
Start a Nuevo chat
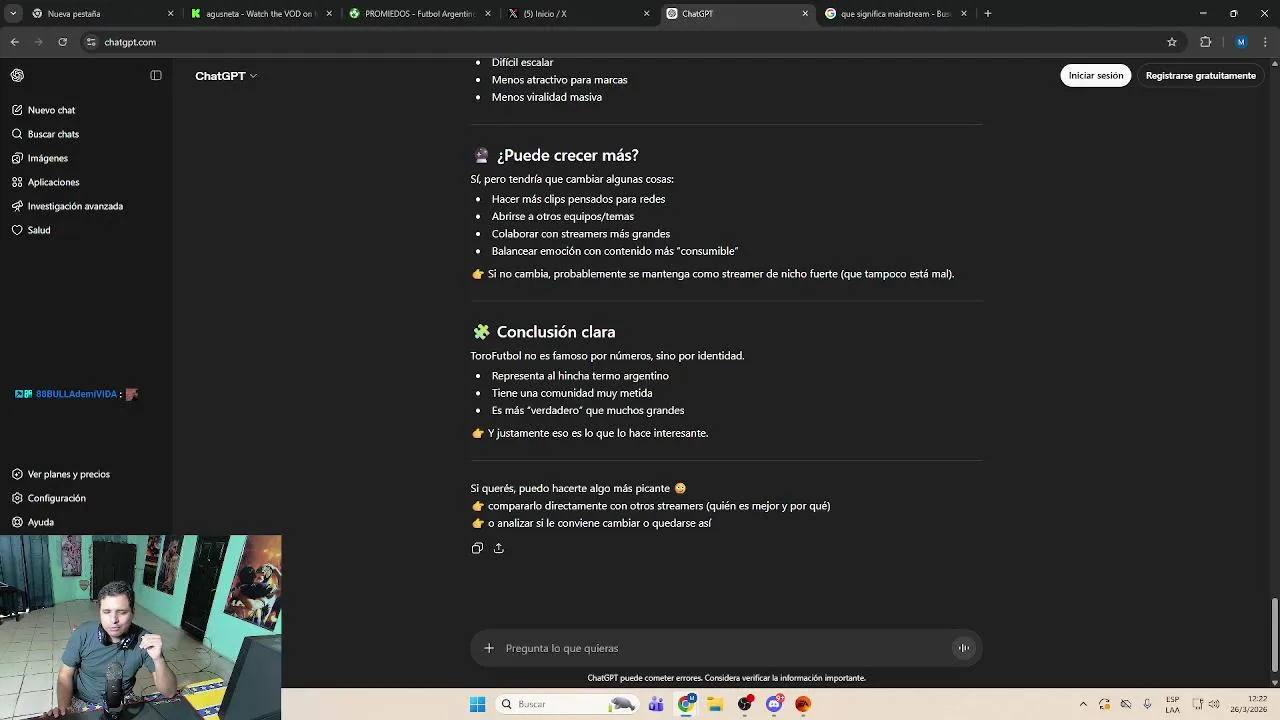click(x=51, y=110)
